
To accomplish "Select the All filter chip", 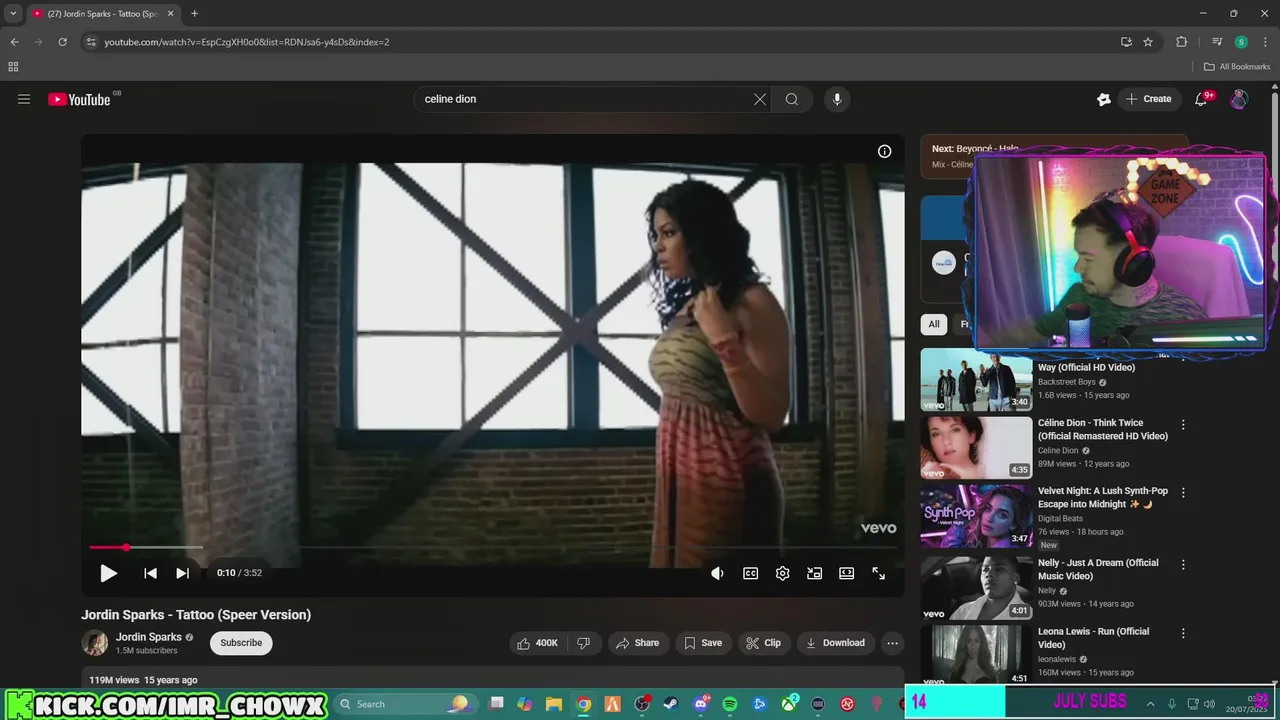I will tap(933, 324).
